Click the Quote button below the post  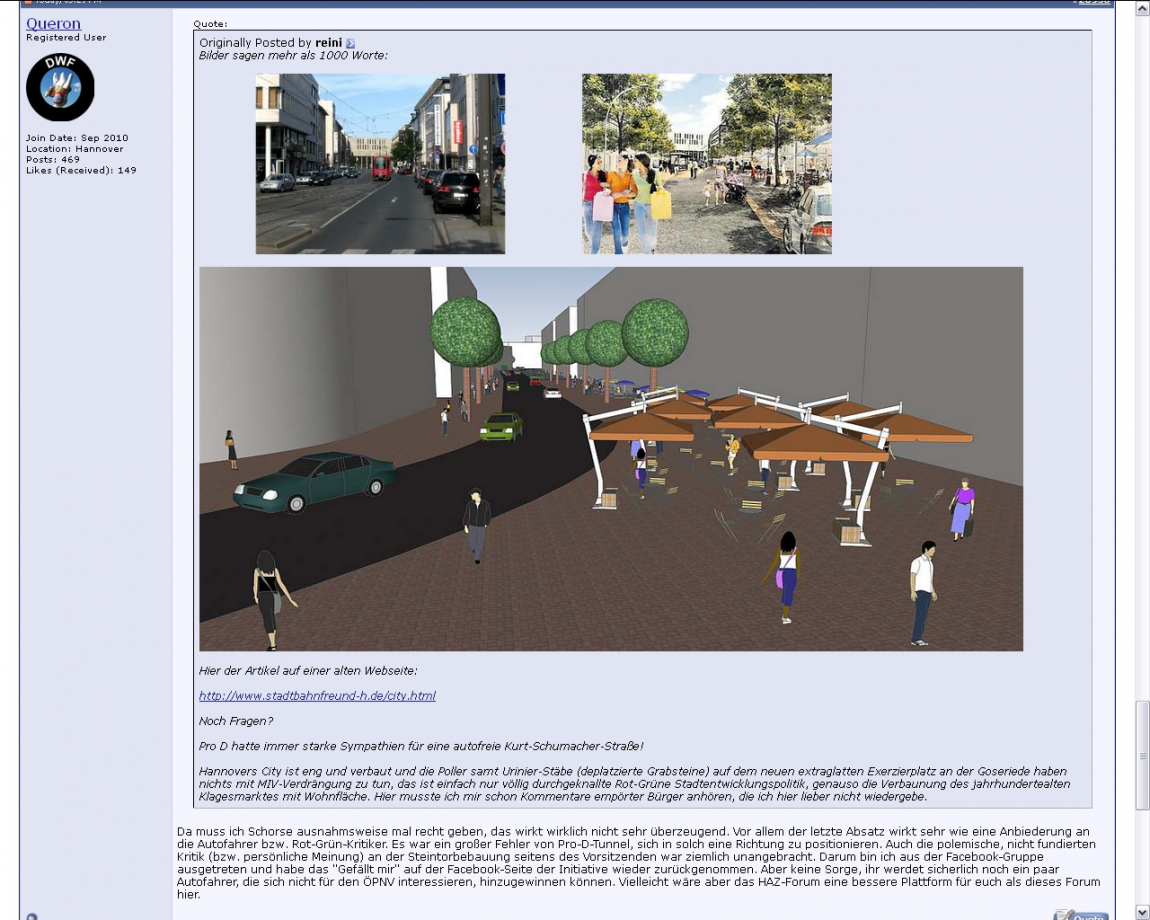(1081, 915)
